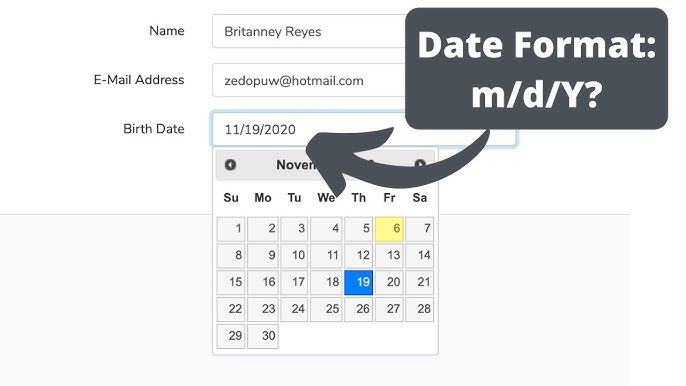The height and width of the screenshot is (386, 686).
Task: Click the November month title header
Action: click(296, 165)
